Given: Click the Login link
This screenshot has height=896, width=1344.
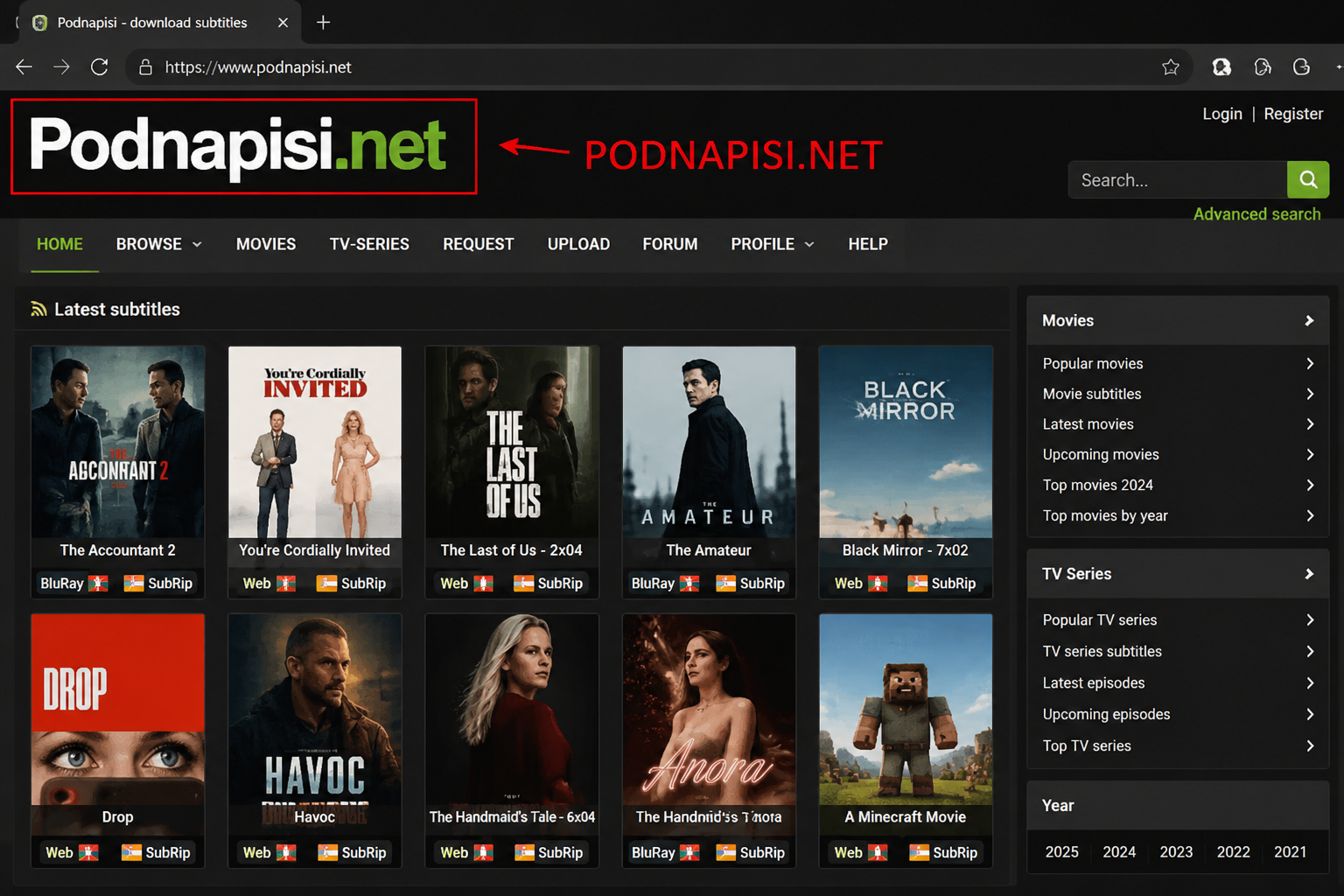Looking at the screenshot, I should (x=1222, y=114).
